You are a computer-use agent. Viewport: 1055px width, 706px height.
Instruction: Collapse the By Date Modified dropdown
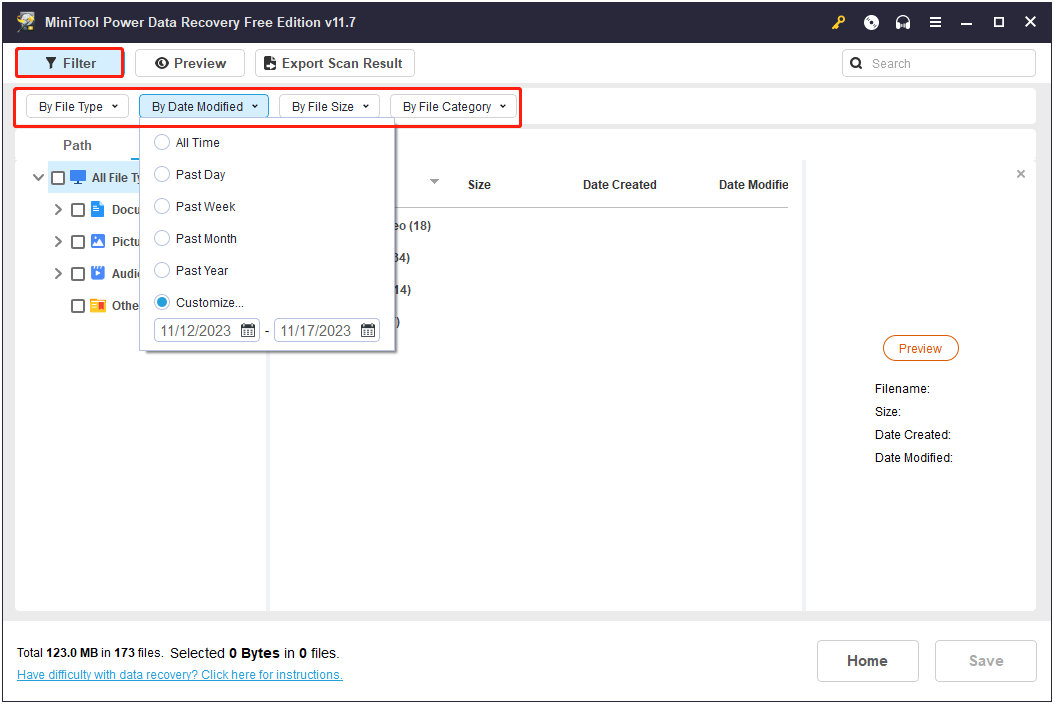pos(204,106)
